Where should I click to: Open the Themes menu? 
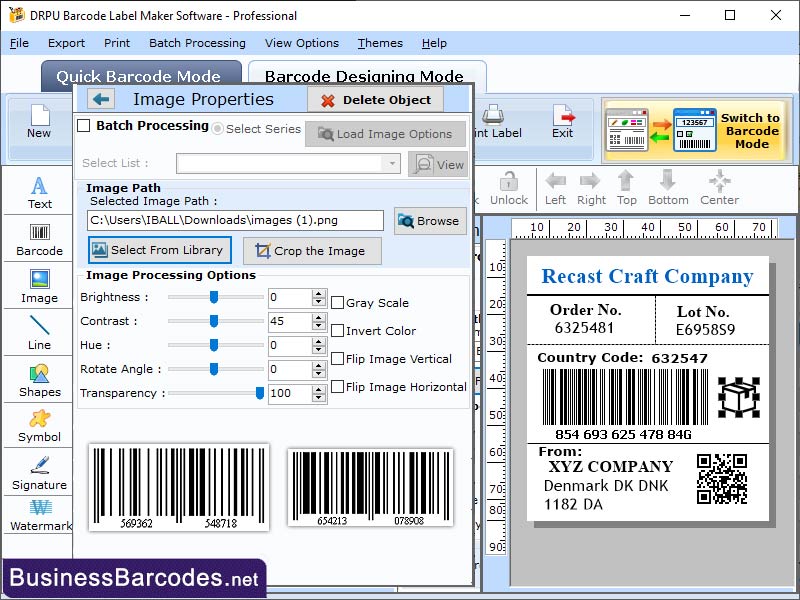click(380, 43)
